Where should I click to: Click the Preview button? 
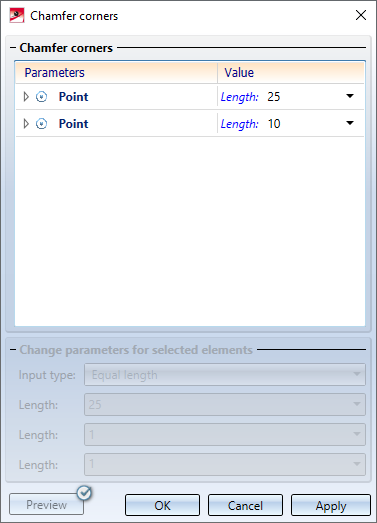46,504
